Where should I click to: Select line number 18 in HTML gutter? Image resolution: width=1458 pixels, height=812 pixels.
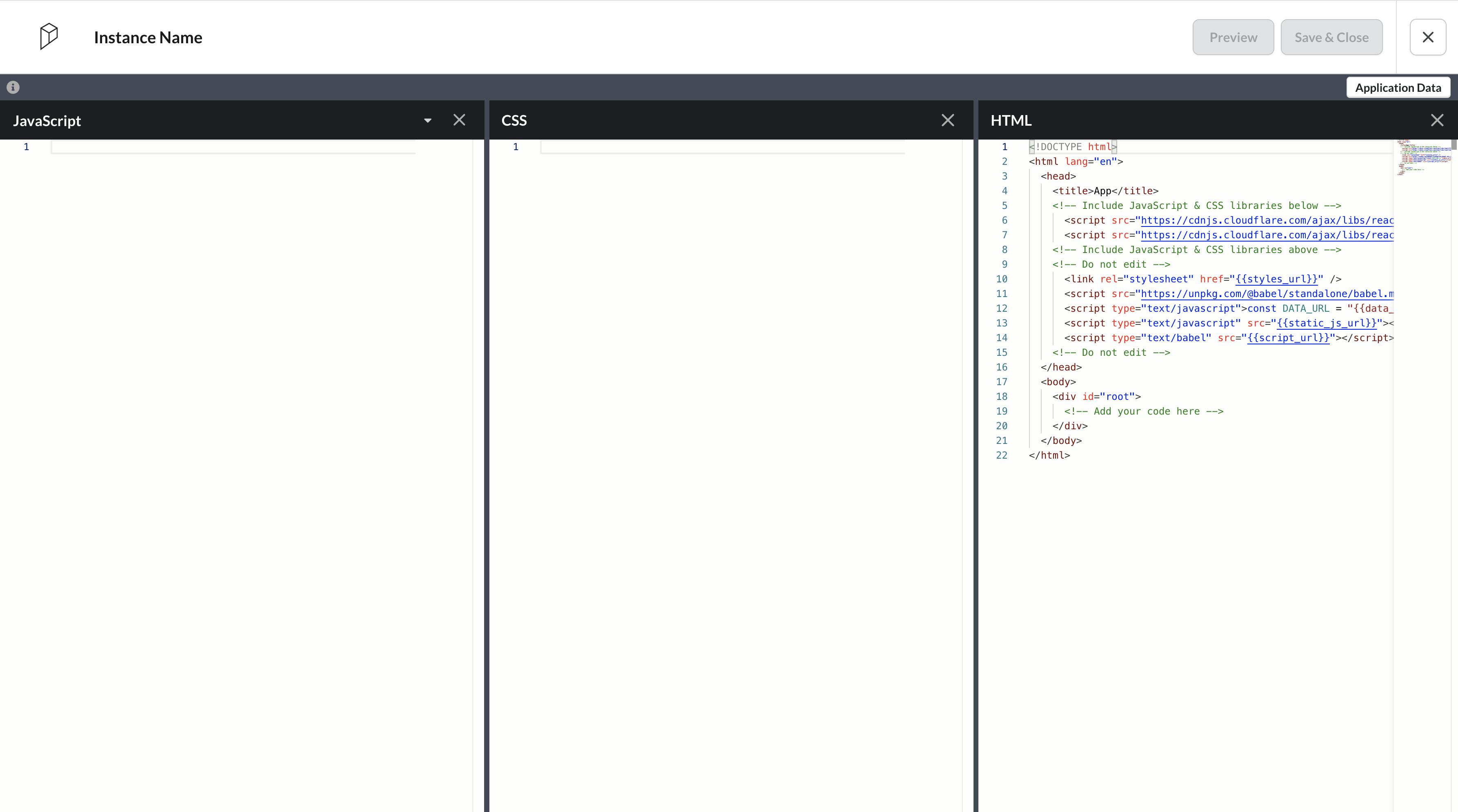pos(1001,397)
